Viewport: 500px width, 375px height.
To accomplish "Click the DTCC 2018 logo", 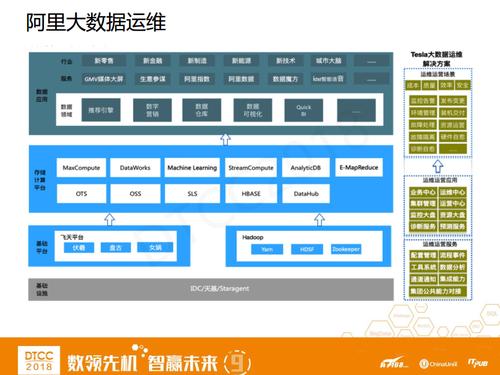I will pyautogui.click(x=39, y=360).
